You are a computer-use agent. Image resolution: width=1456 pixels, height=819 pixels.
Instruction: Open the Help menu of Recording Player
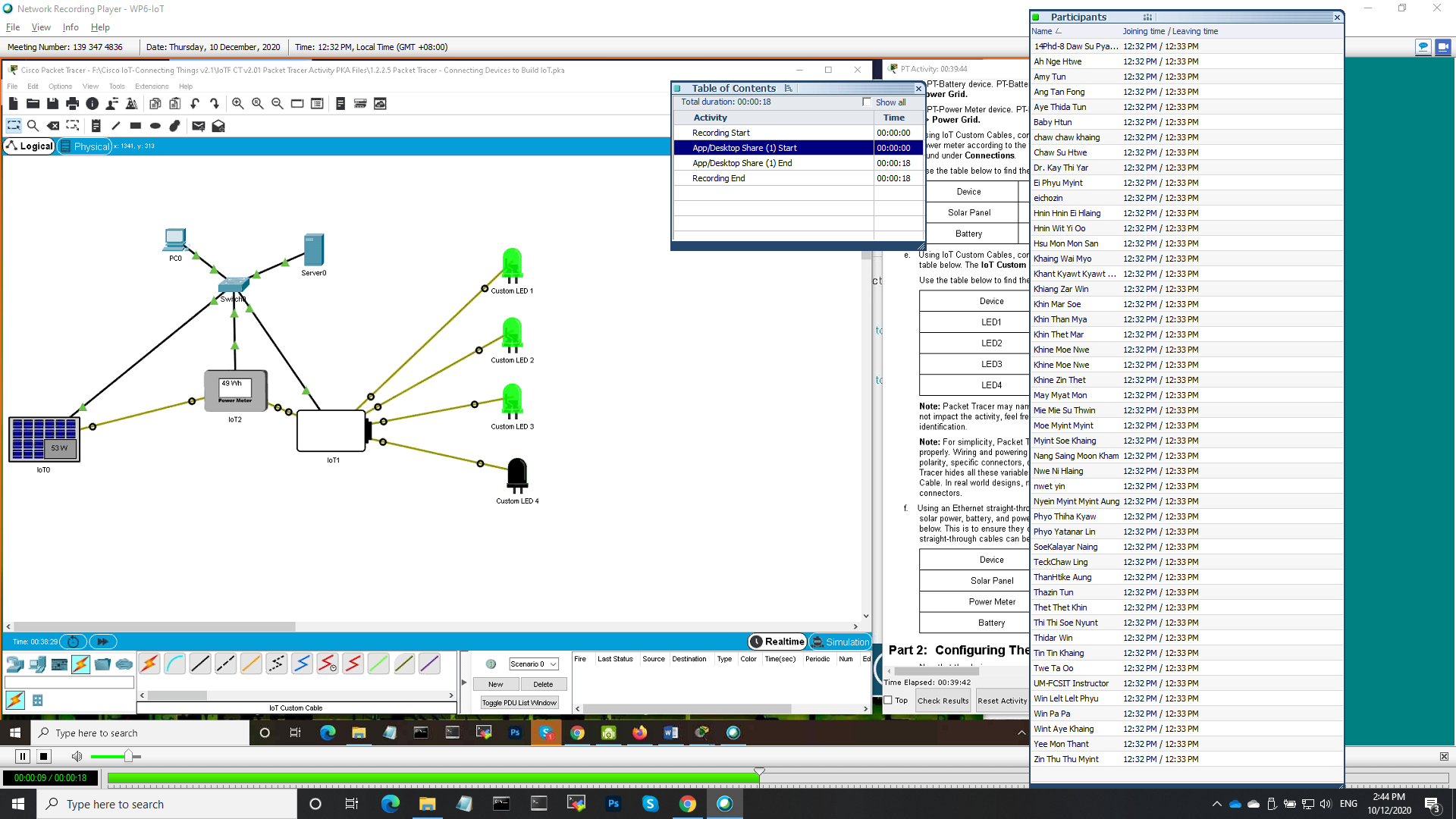click(x=100, y=27)
